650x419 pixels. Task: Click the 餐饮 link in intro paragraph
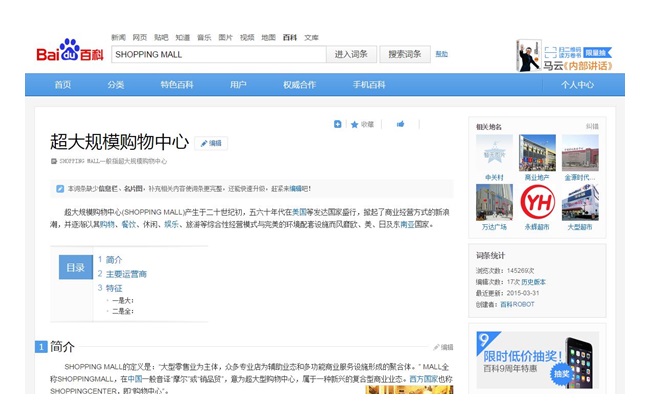(x=129, y=225)
